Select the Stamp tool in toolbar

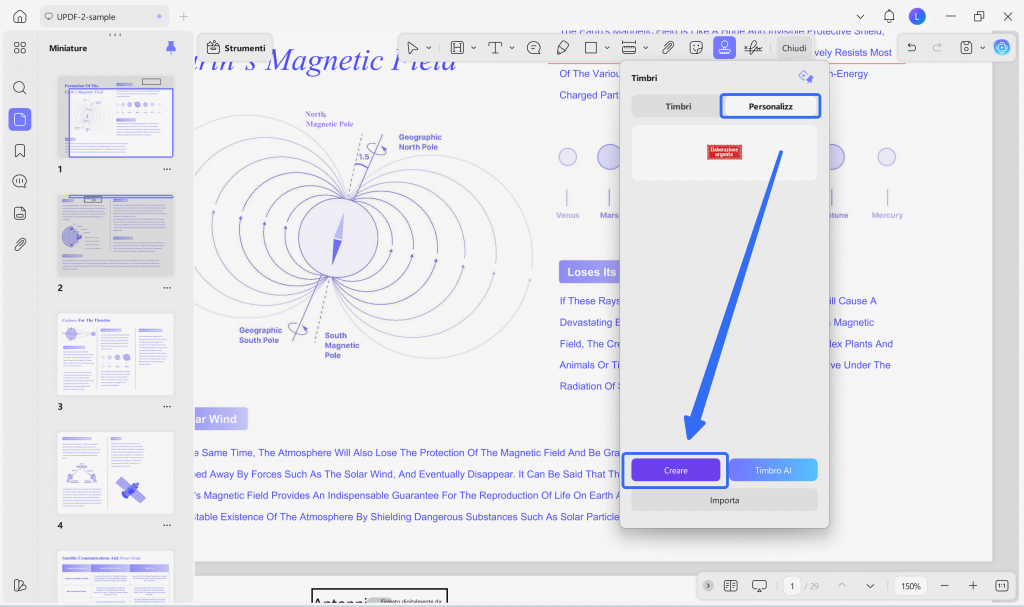coord(724,48)
